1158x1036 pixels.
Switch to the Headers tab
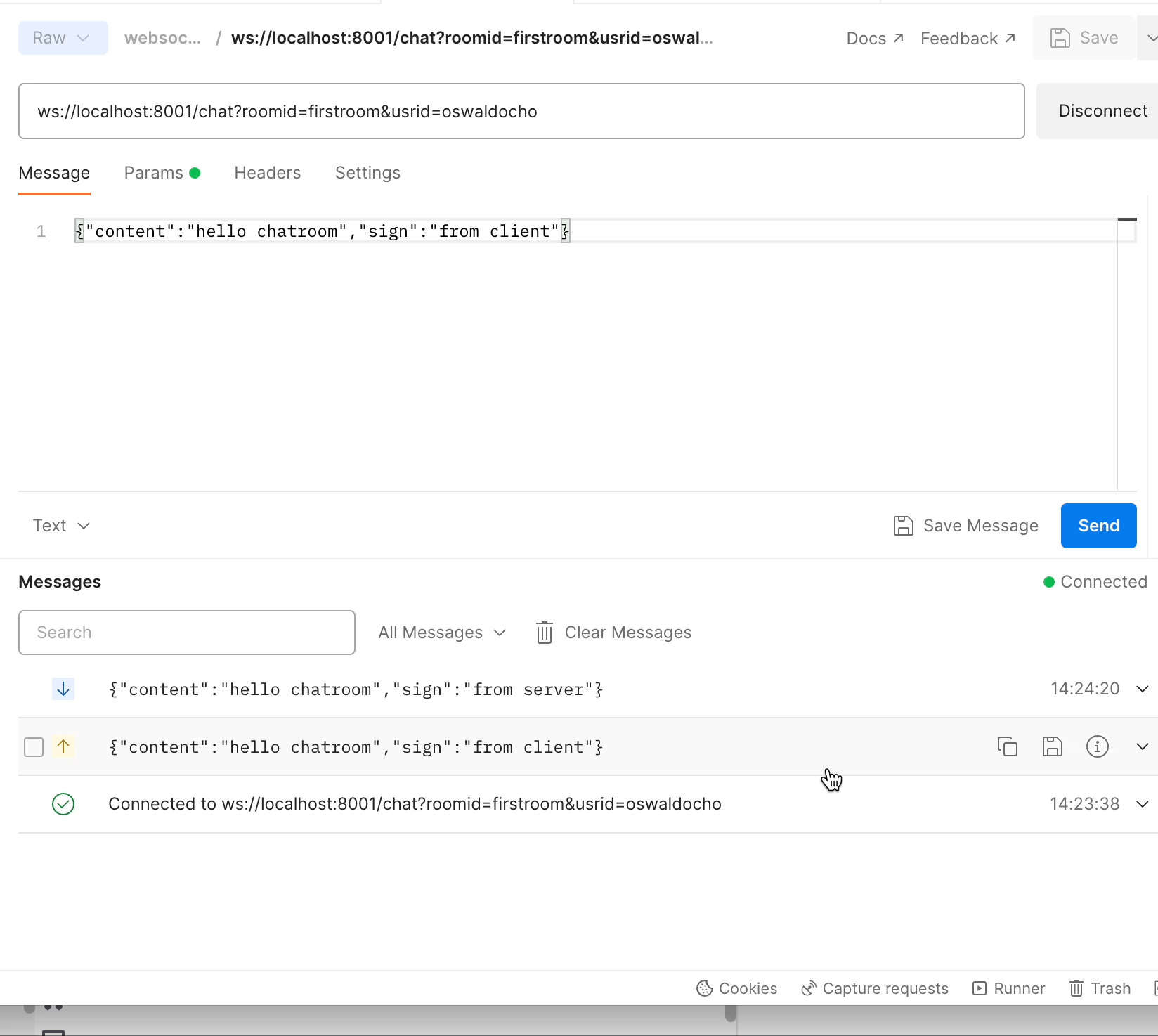point(268,173)
